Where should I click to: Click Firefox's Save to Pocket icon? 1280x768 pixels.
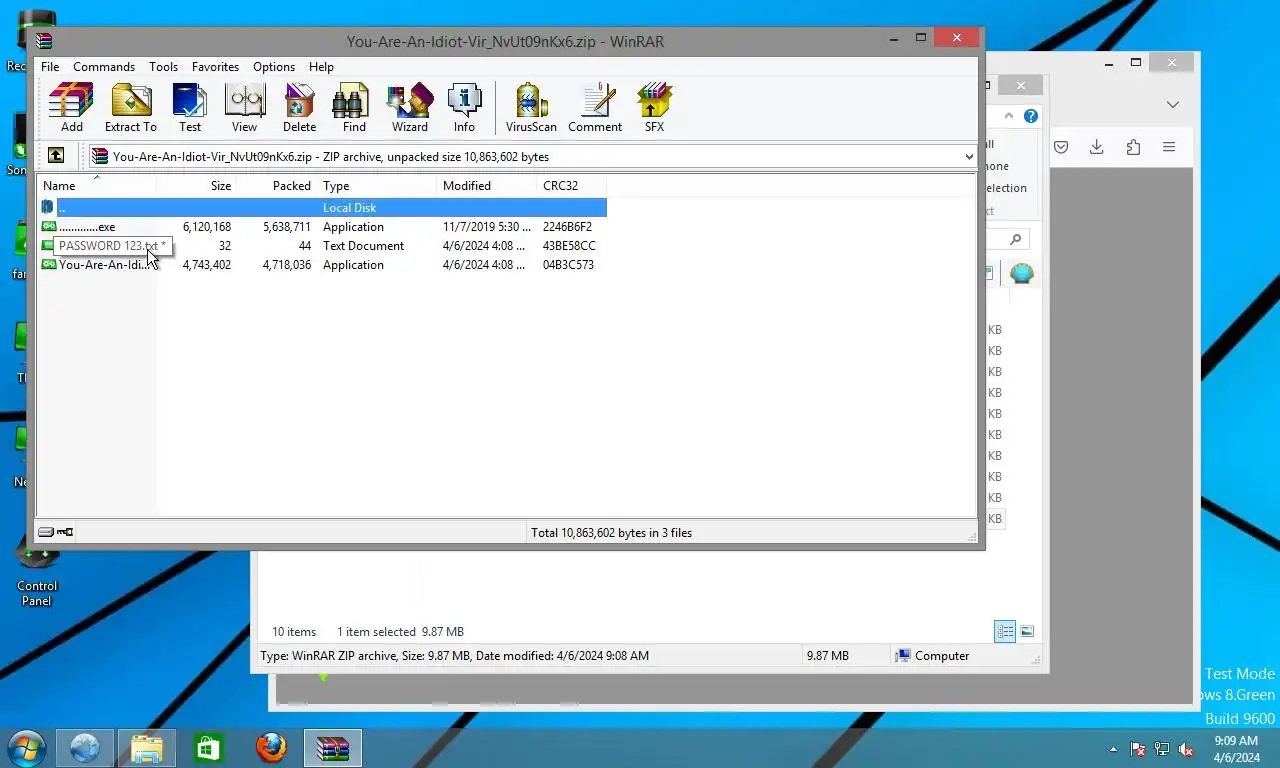1061,147
